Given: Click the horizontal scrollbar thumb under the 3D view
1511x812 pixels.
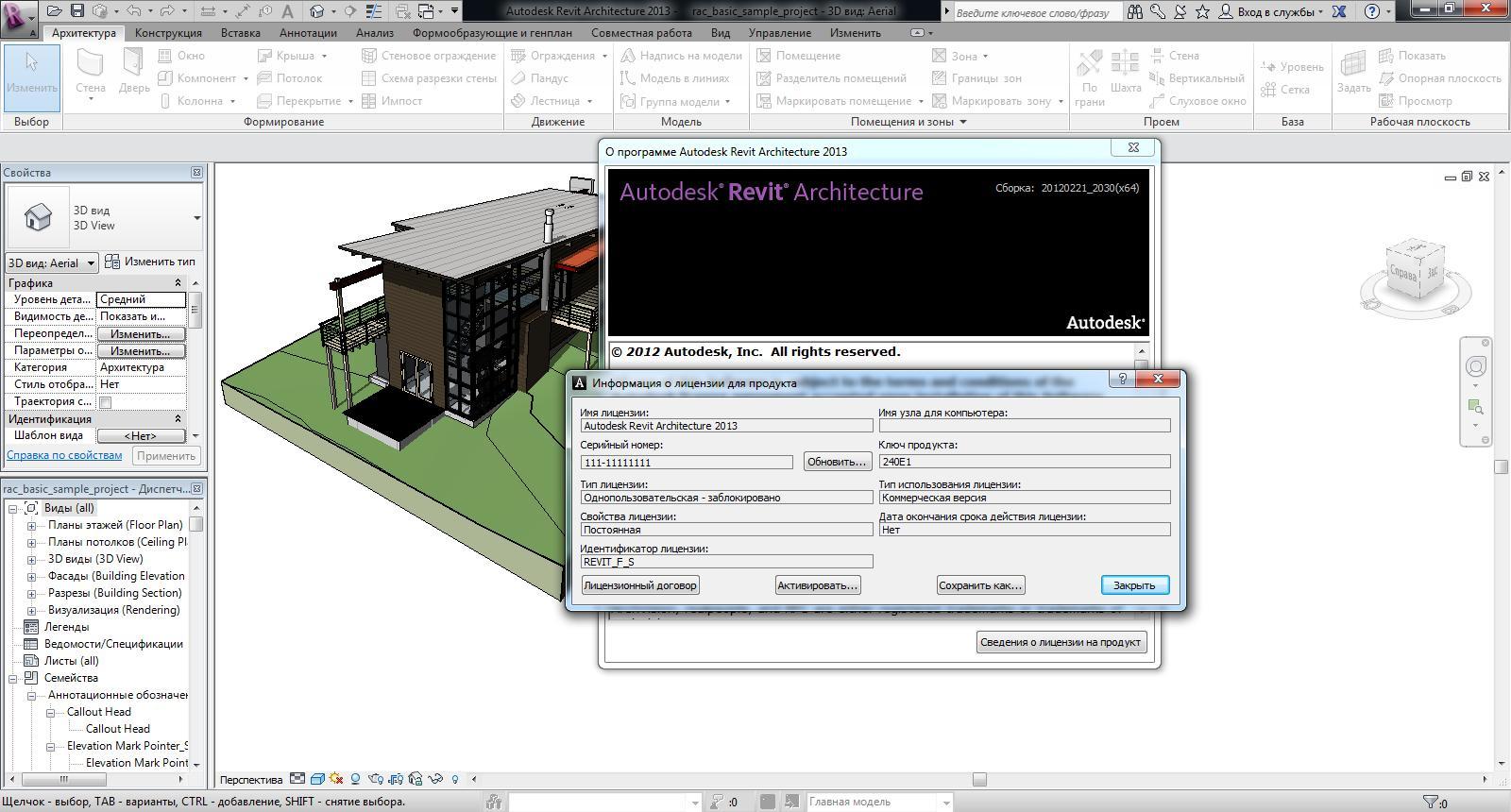Looking at the screenshot, I should [x=979, y=779].
